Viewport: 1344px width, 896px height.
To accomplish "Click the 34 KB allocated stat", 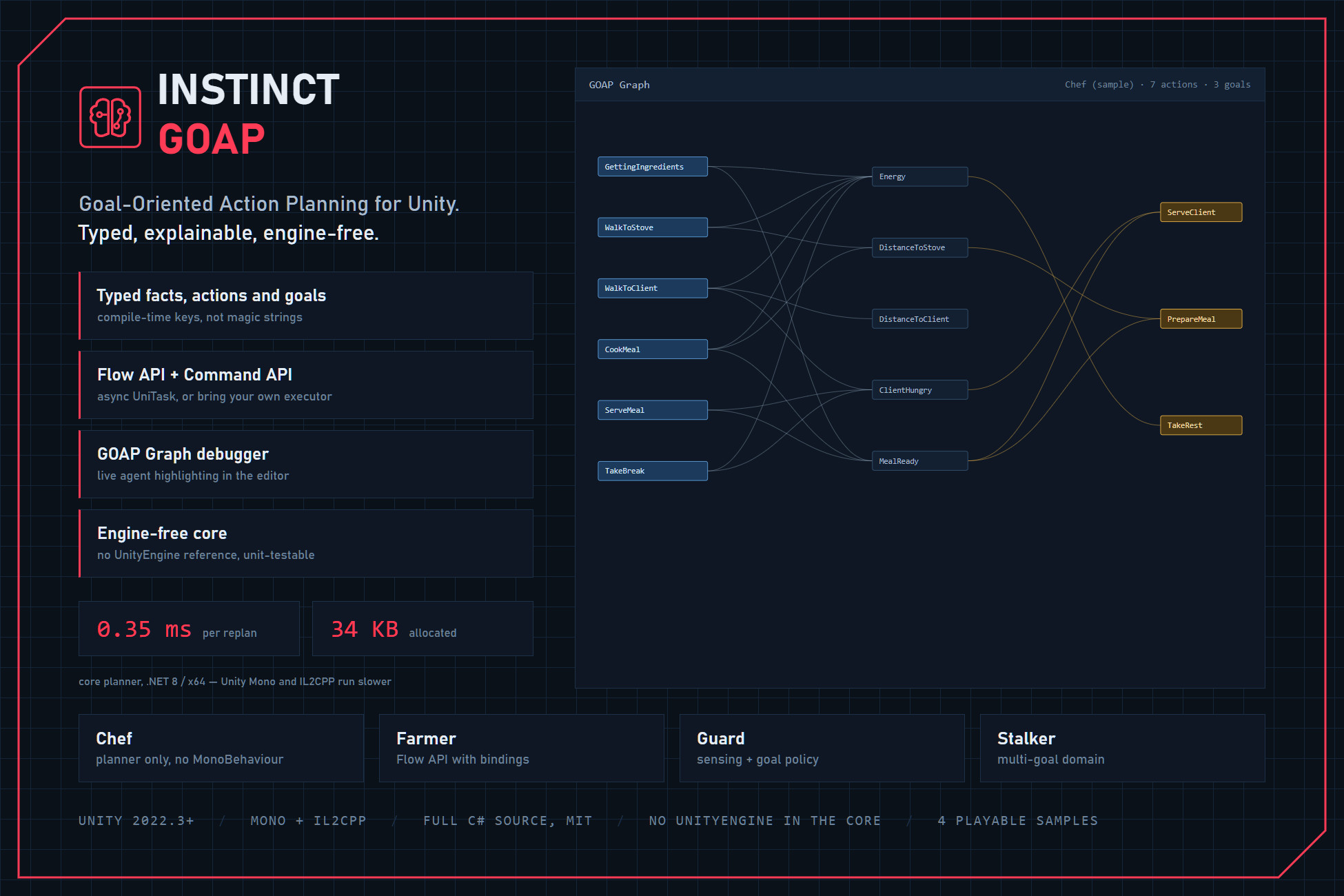I will [422, 629].
